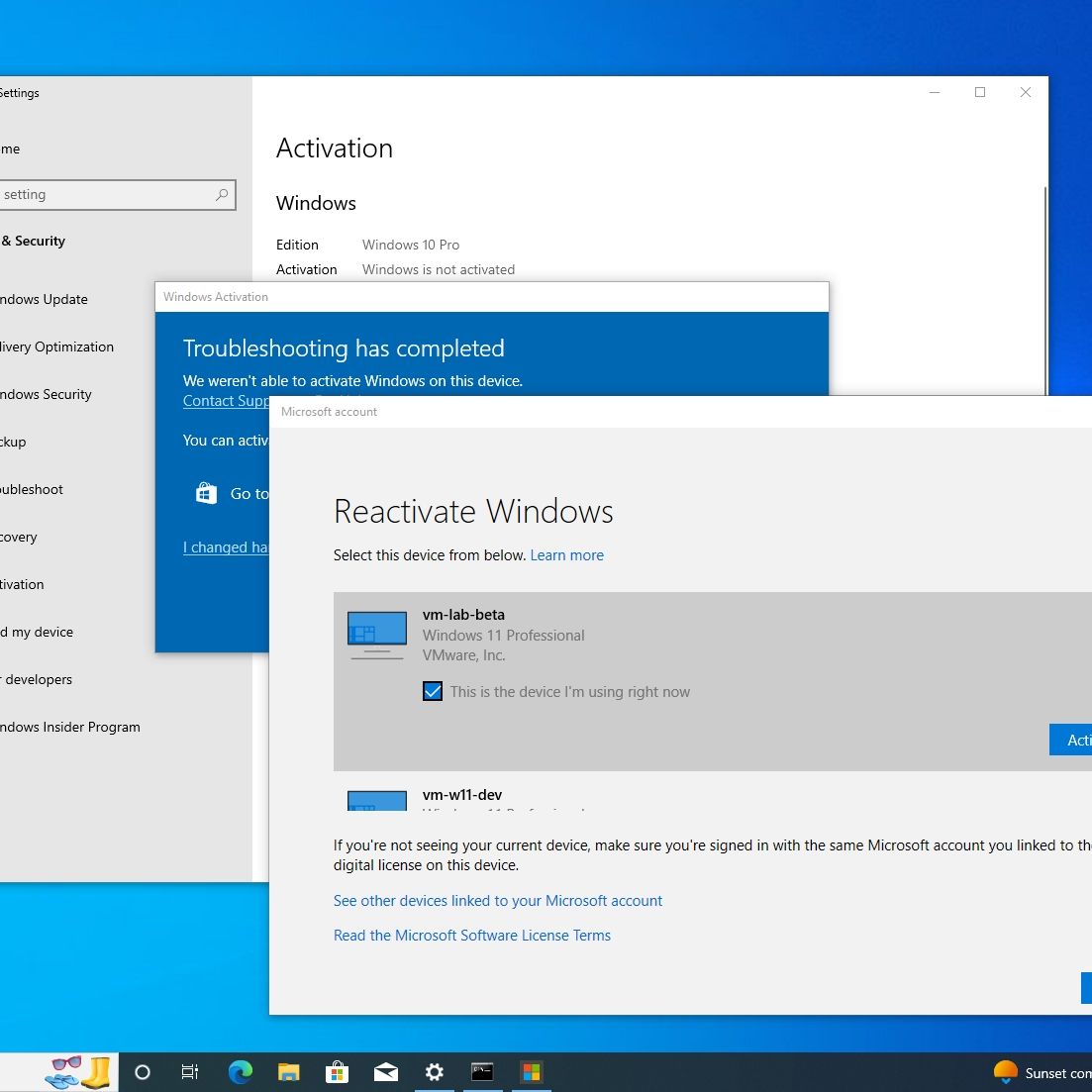Image resolution: width=1092 pixels, height=1092 pixels.
Task: Open 'Read the Microsoft Software License Terms'
Action: 471,936
